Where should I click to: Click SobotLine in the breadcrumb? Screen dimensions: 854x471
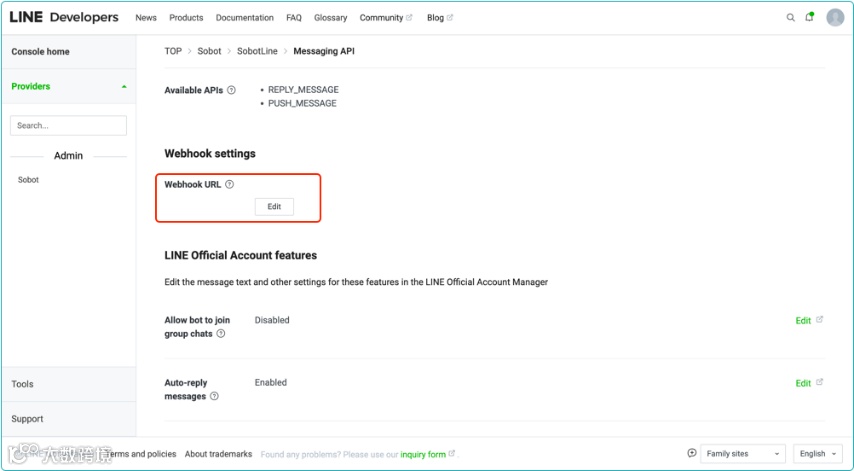pyautogui.click(x=257, y=51)
